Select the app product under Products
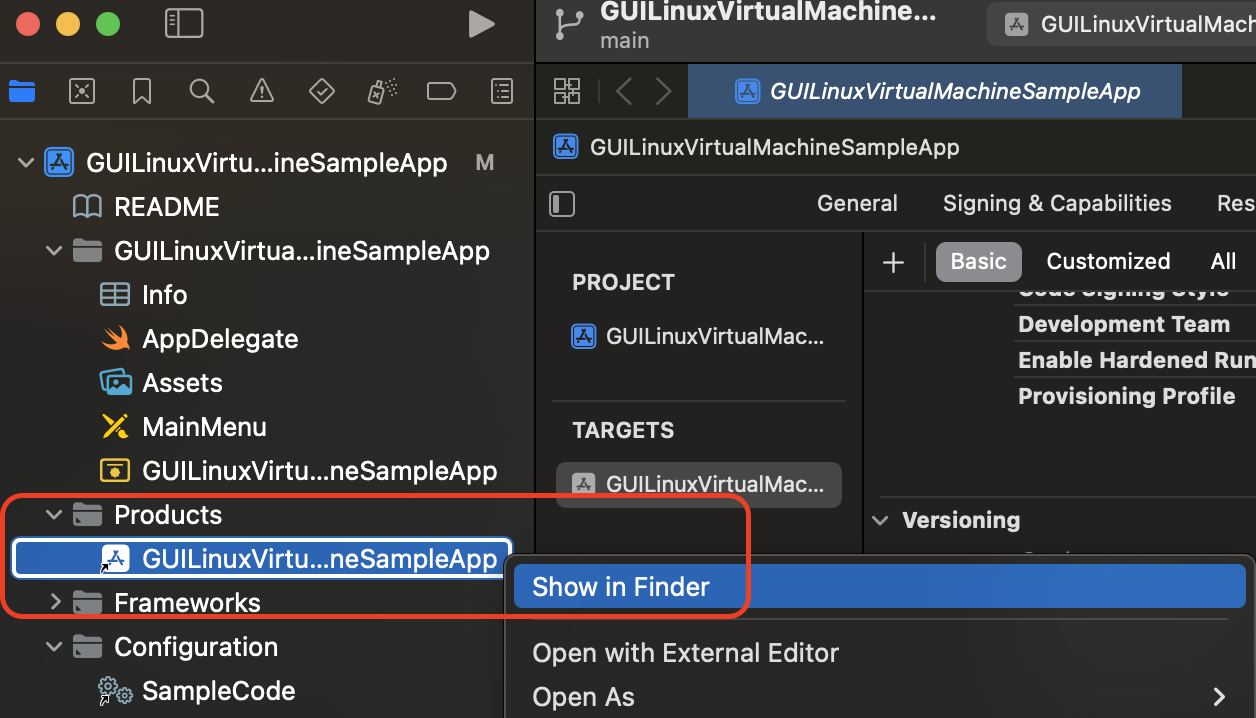 [262, 559]
